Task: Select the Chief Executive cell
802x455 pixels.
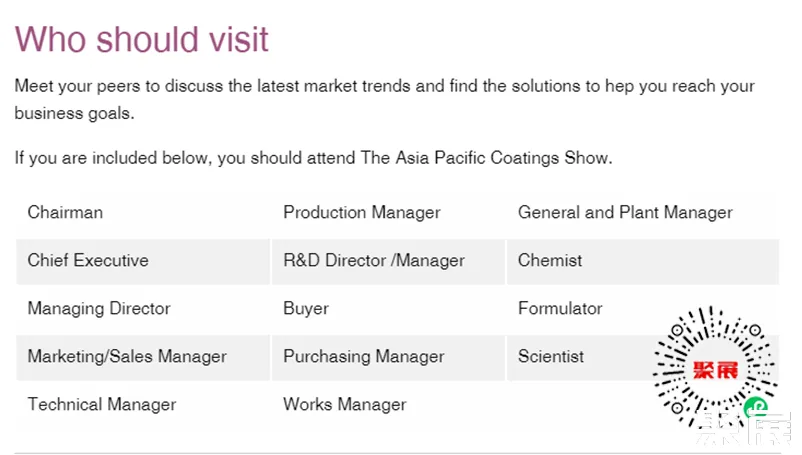Action: [88, 260]
